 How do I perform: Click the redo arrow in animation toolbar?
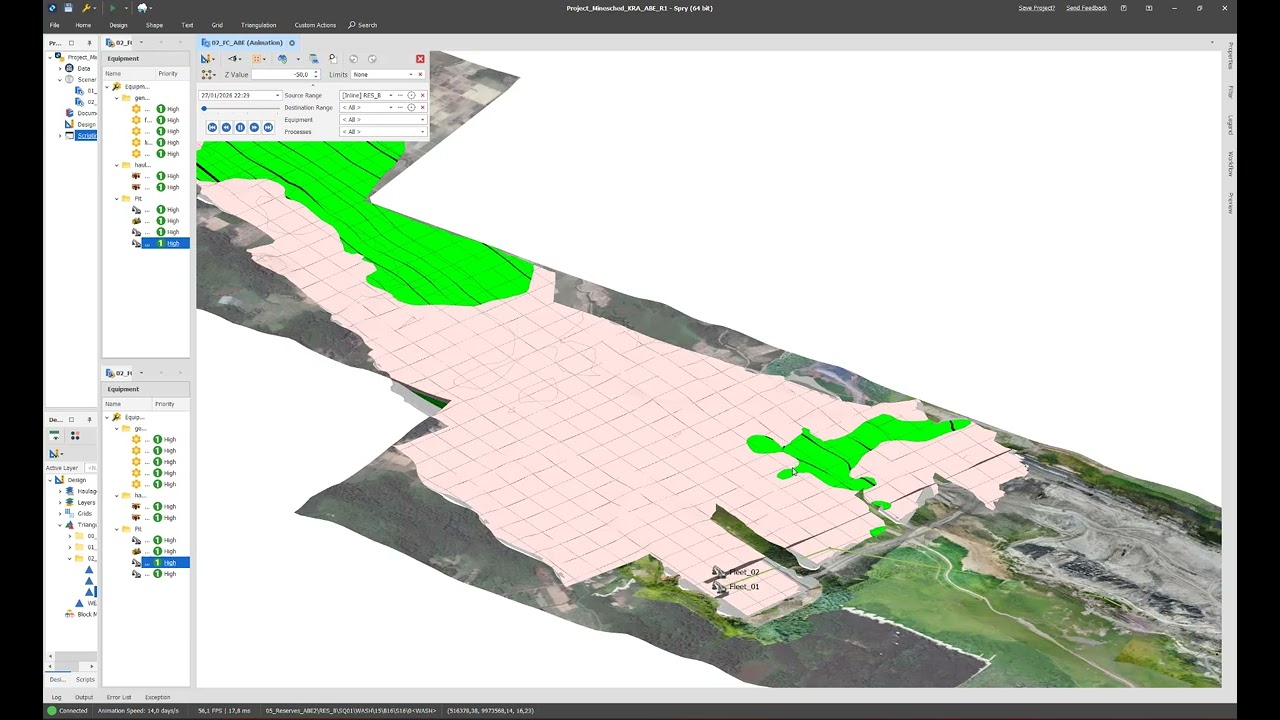tap(372, 59)
